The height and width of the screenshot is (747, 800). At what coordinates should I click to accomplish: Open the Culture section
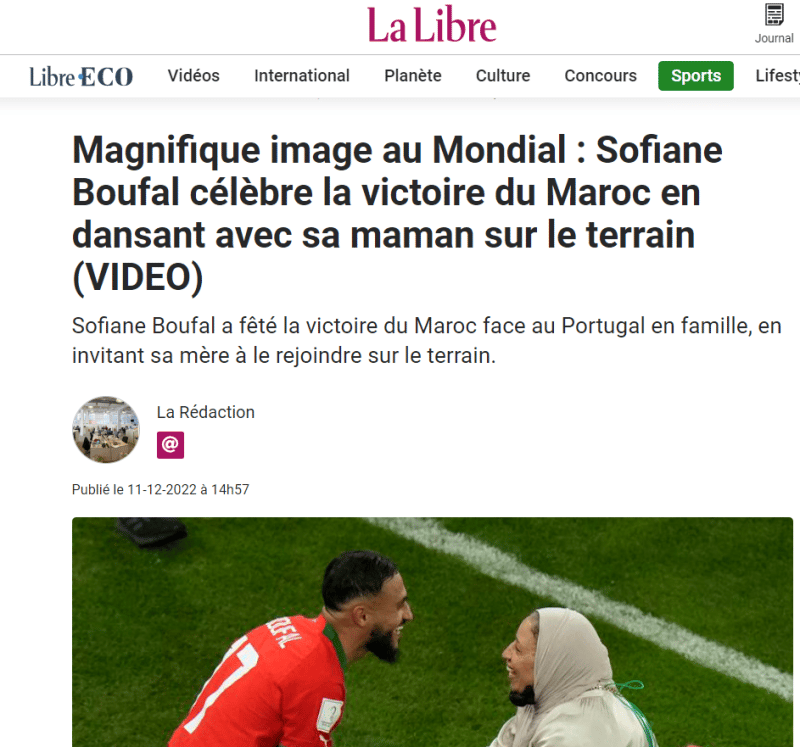(503, 76)
